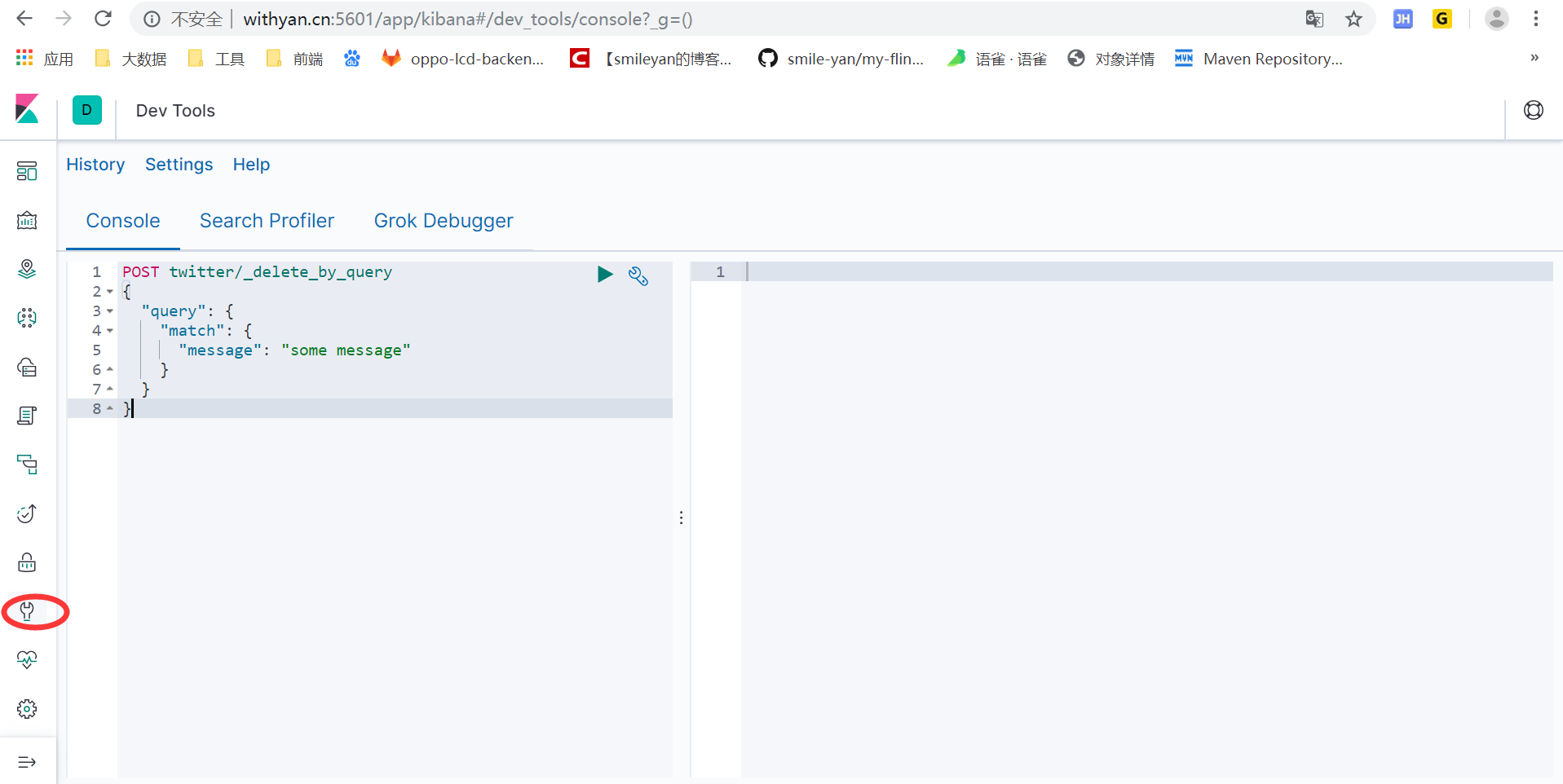Screen dimensions: 1563x784
Task: Switch to the Console tab
Action: 123,221
